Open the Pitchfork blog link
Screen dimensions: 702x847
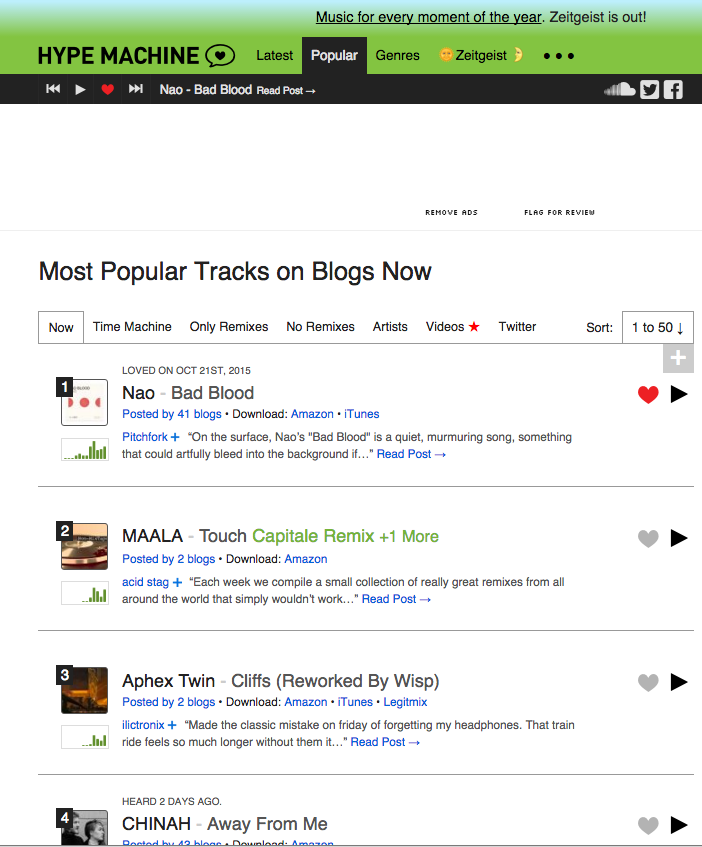(x=145, y=437)
